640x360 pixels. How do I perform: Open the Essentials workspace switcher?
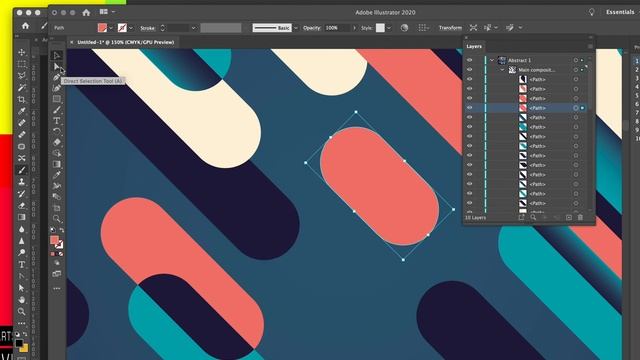pos(621,12)
